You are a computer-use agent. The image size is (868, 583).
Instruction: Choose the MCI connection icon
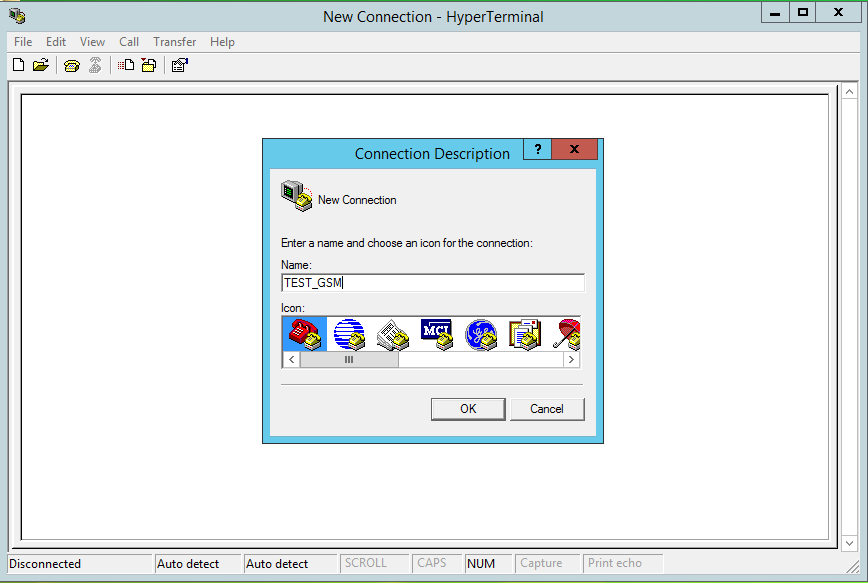tap(437, 334)
